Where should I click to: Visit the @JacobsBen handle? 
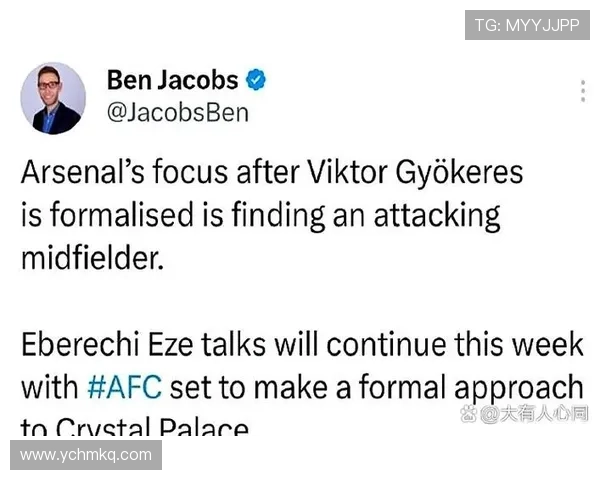click(x=177, y=112)
